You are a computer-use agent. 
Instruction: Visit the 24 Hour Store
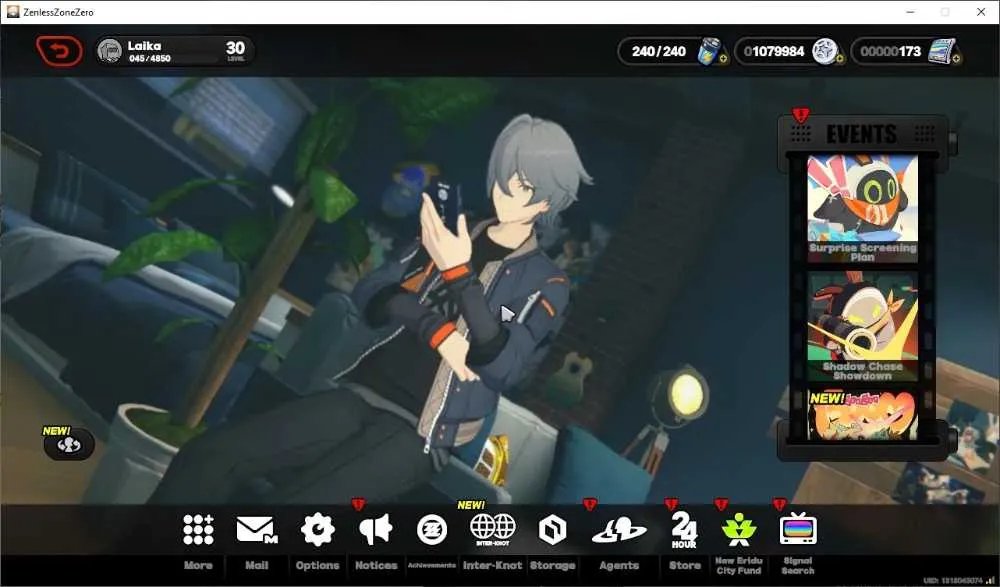tap(684, 530)
